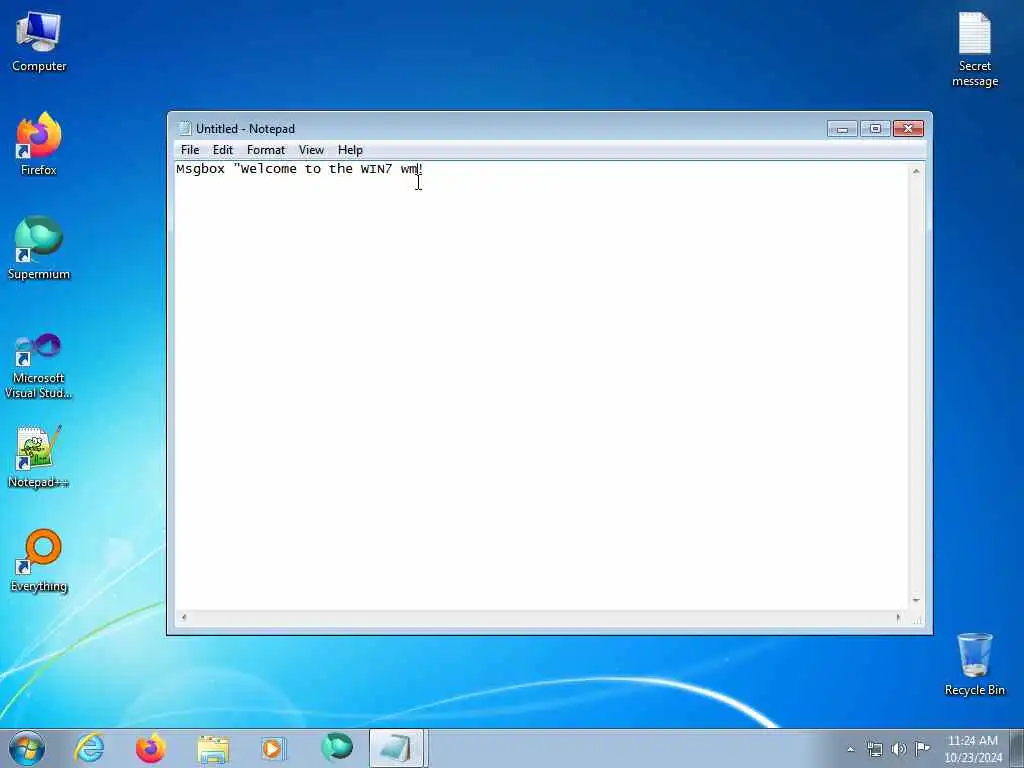Click the Notepad taskbar button
This screenshot has height=768, width=1024.
coord(396,748)
